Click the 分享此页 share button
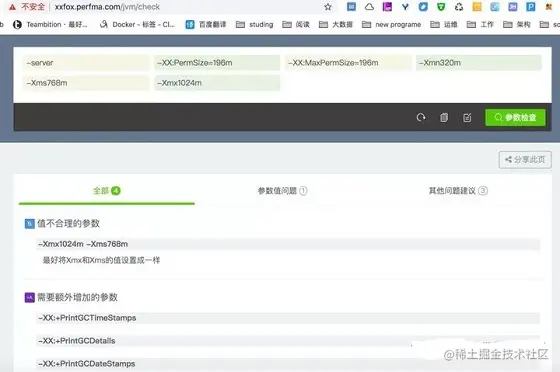This screenshot has width=560, height=372. 525,160
